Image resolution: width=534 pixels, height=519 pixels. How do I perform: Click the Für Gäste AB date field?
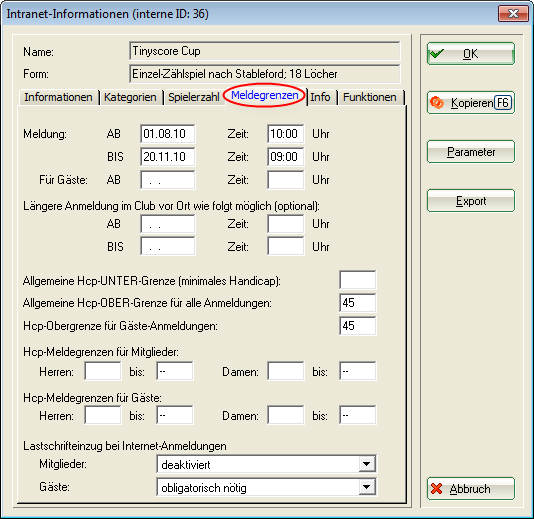click(x=168, y=180)
